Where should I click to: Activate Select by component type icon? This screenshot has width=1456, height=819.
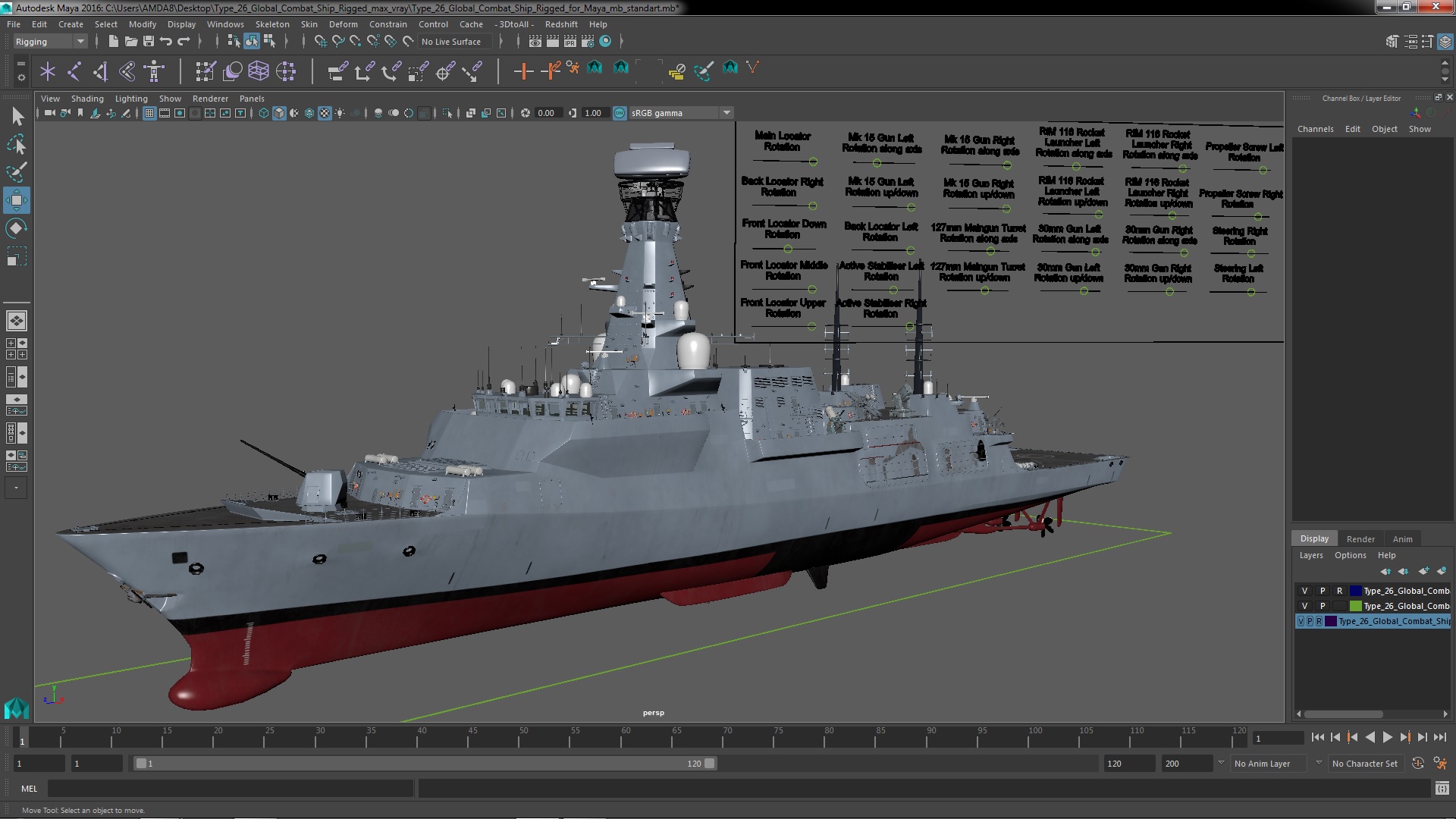[x=268, y=42]
